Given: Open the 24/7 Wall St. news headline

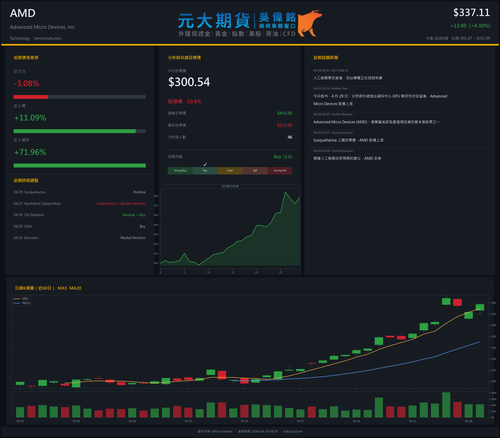Looking at the screenshot, I should (348, 78).
